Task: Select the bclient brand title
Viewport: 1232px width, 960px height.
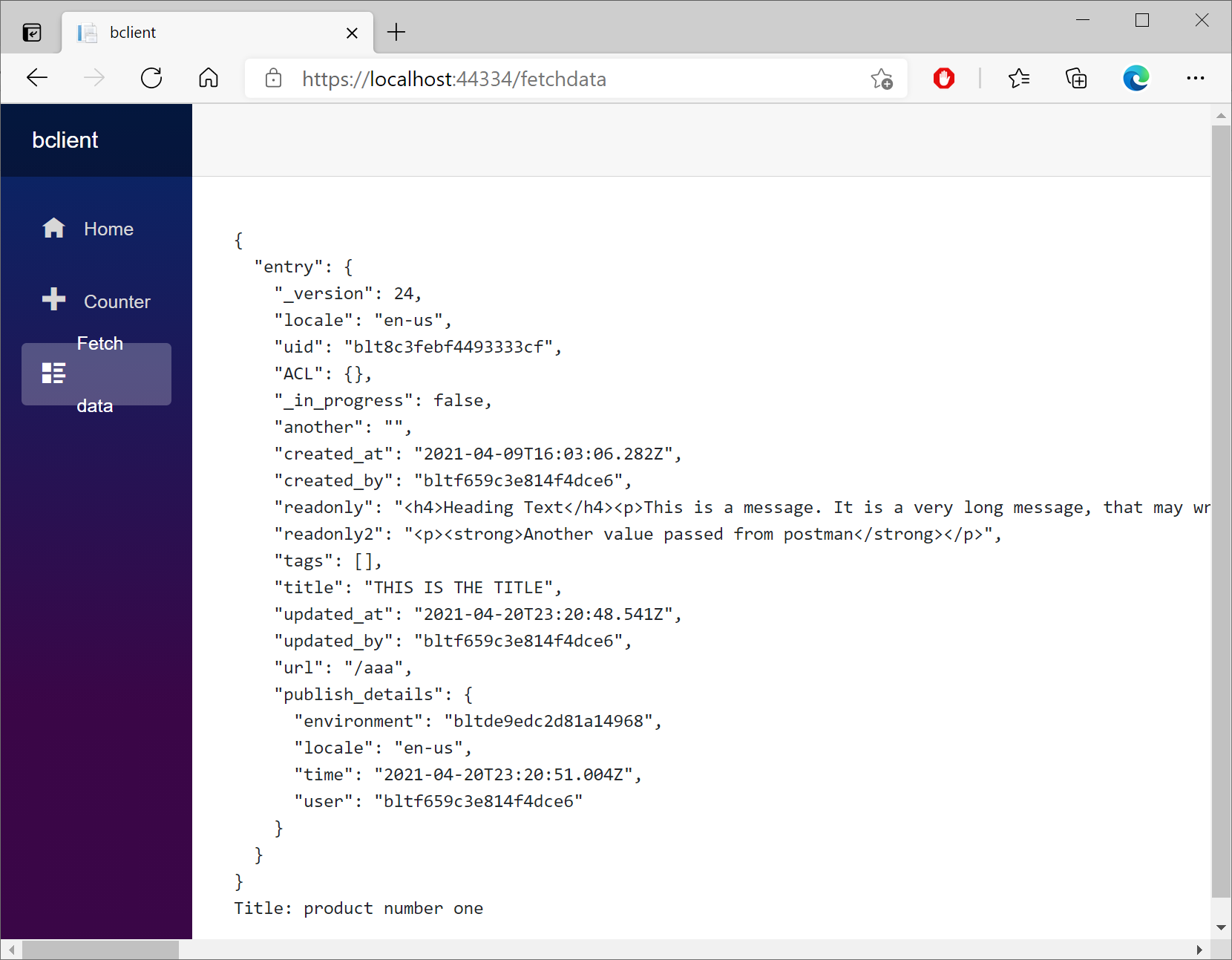Action: coord(65,140)
